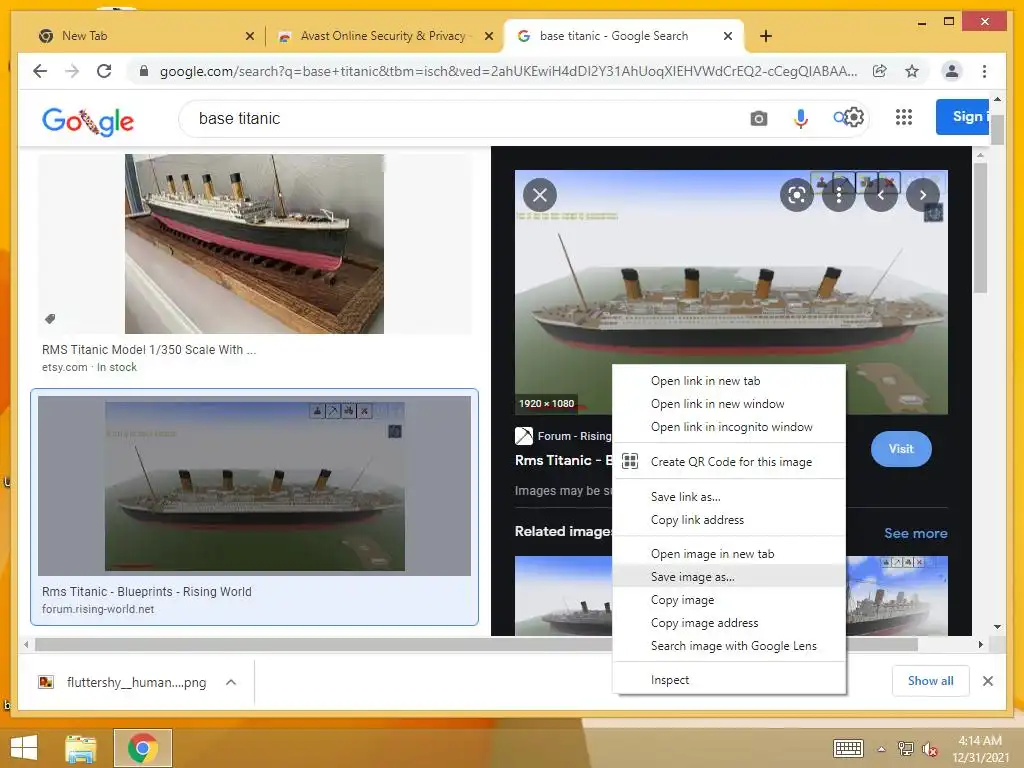Open Chrome profile avatar
1024x768 pixels.
[952, 71]
